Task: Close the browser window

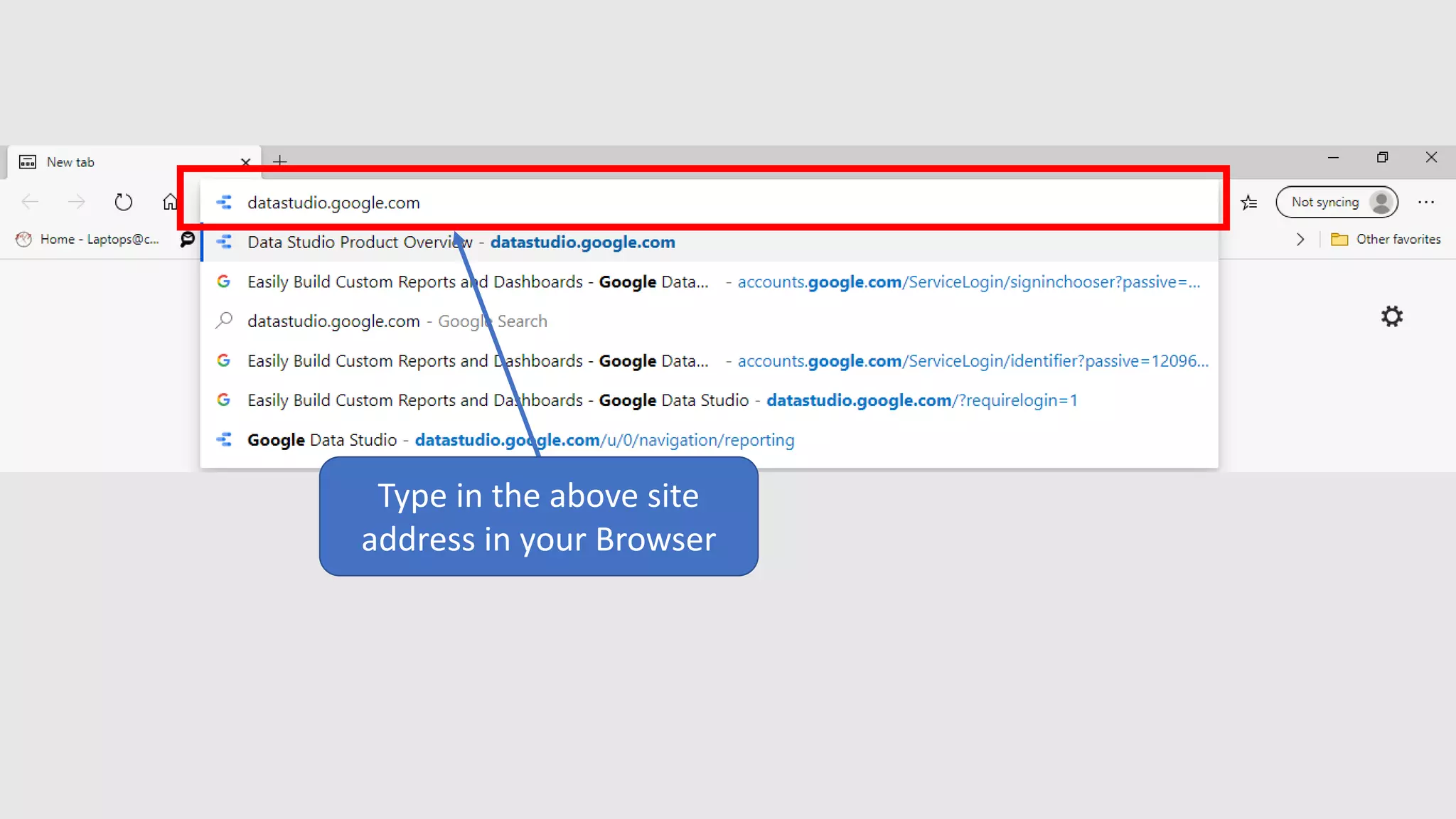Action: (x=1431, y=158)
